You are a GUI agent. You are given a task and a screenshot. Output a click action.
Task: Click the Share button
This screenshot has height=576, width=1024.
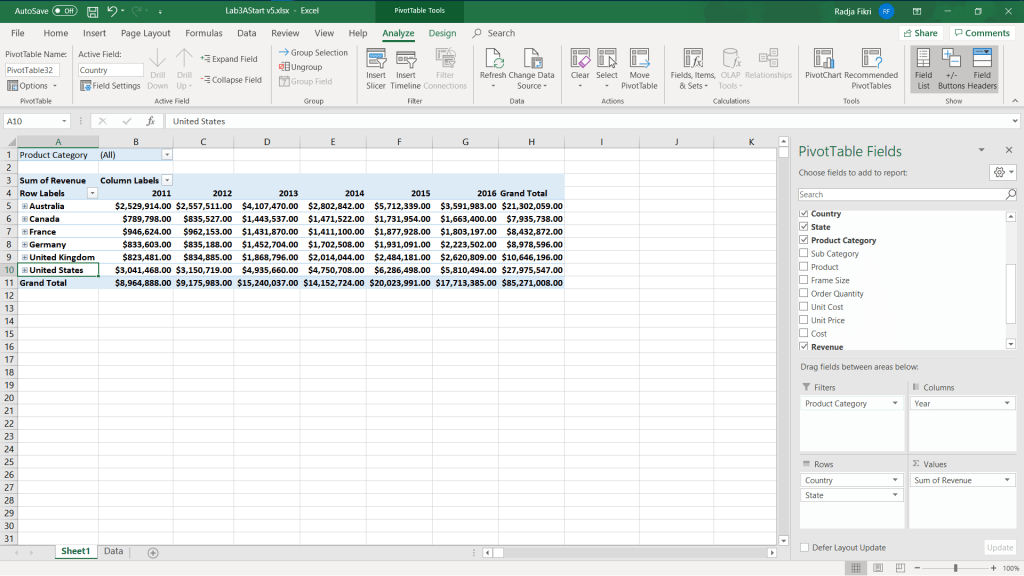coord(920,33)
